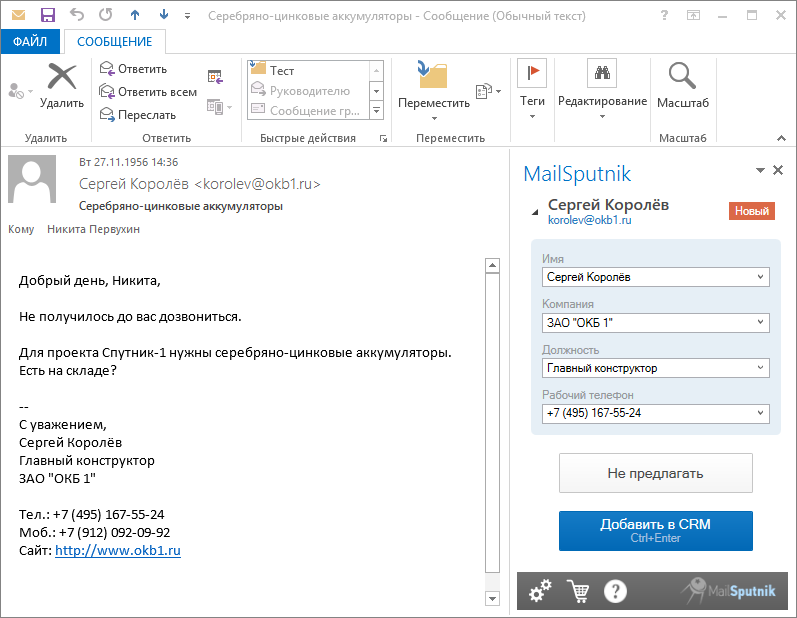Collapse the ribbon with the chevron
Viewport: 797px width, 618px height.
pyautogui.click(x=781, y=138)
